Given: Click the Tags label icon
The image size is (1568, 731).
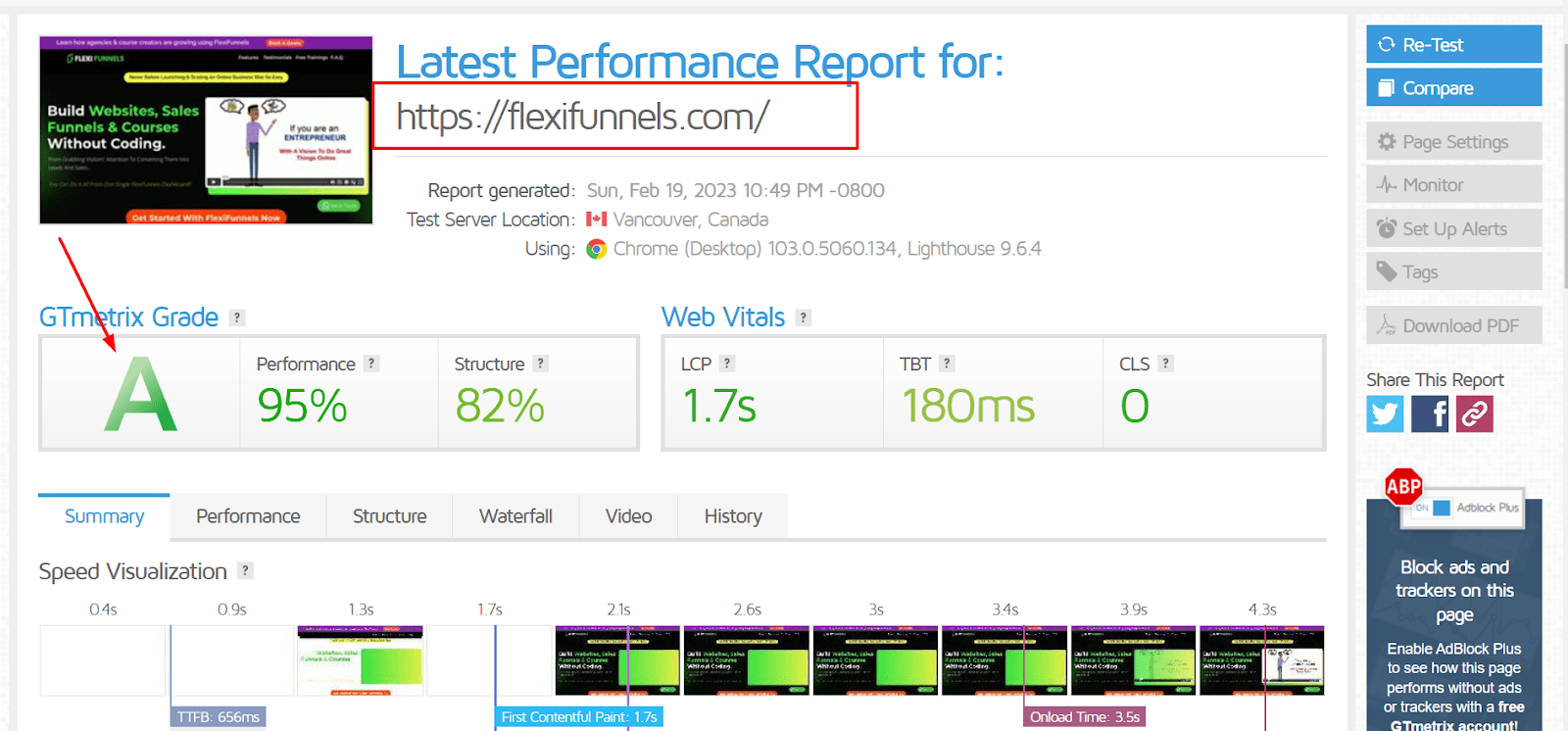Looking at the screenshot, I should [1387, 270].
